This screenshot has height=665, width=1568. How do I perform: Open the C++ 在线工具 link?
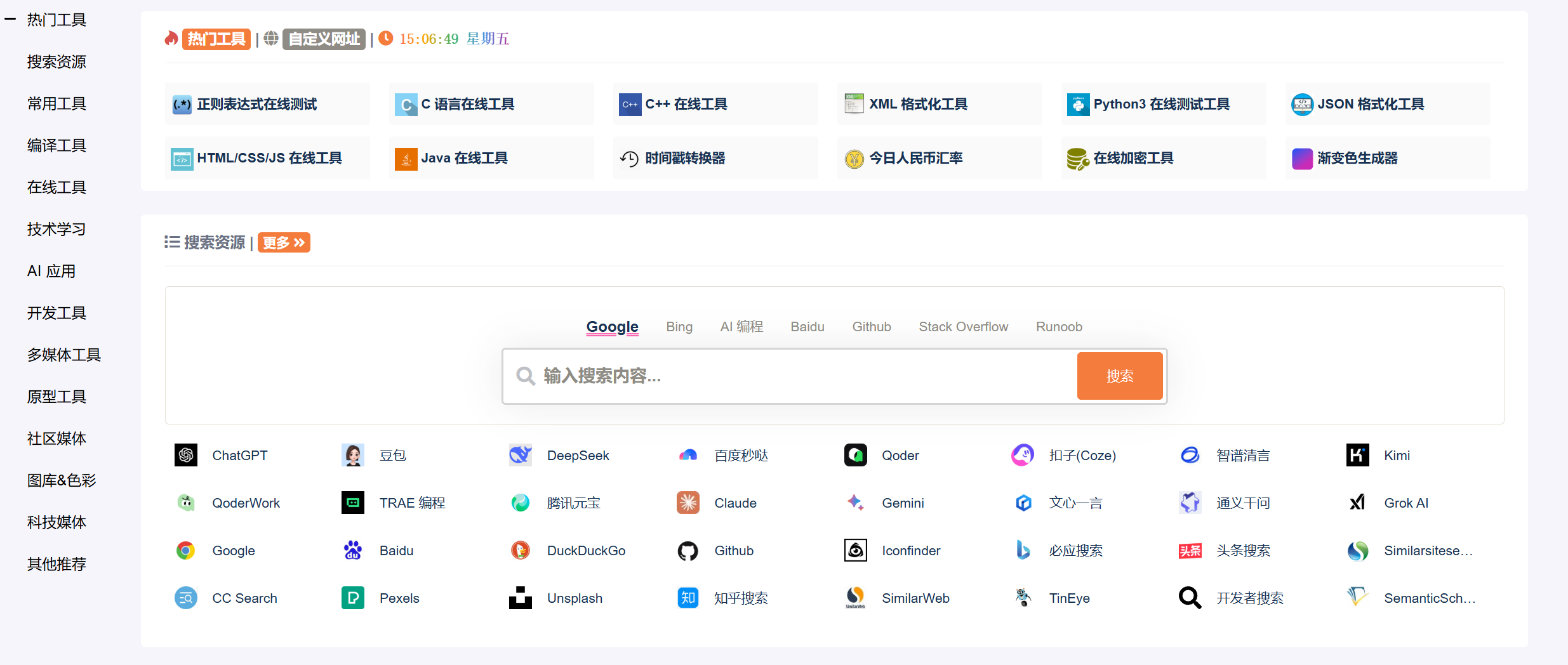point(715,103)
